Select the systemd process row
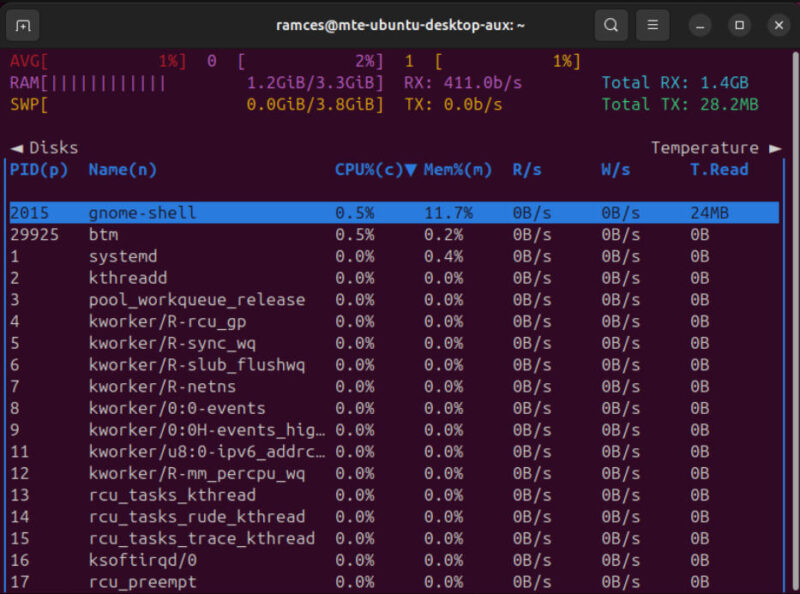Image resolution: width=800 pixels, height=594 pixels. [200, 256]
